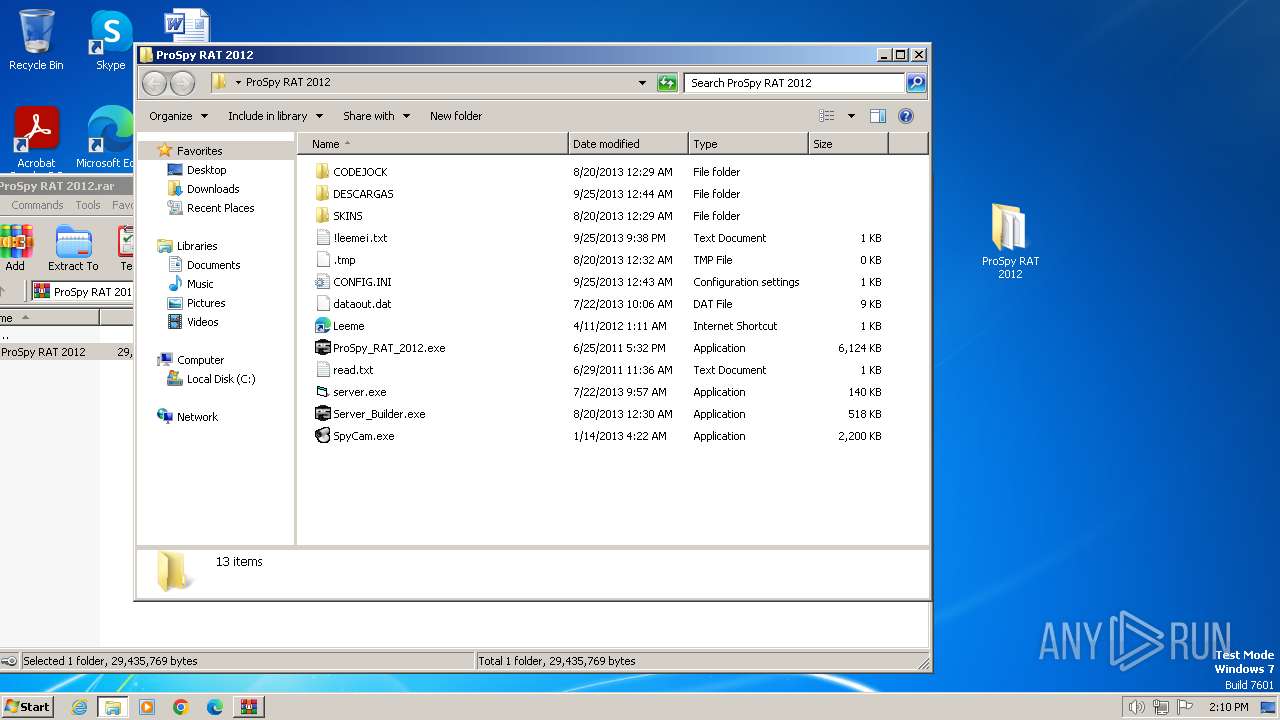
Task: Open the WinRAR Commands menu
Action: (x=37, y=205)
